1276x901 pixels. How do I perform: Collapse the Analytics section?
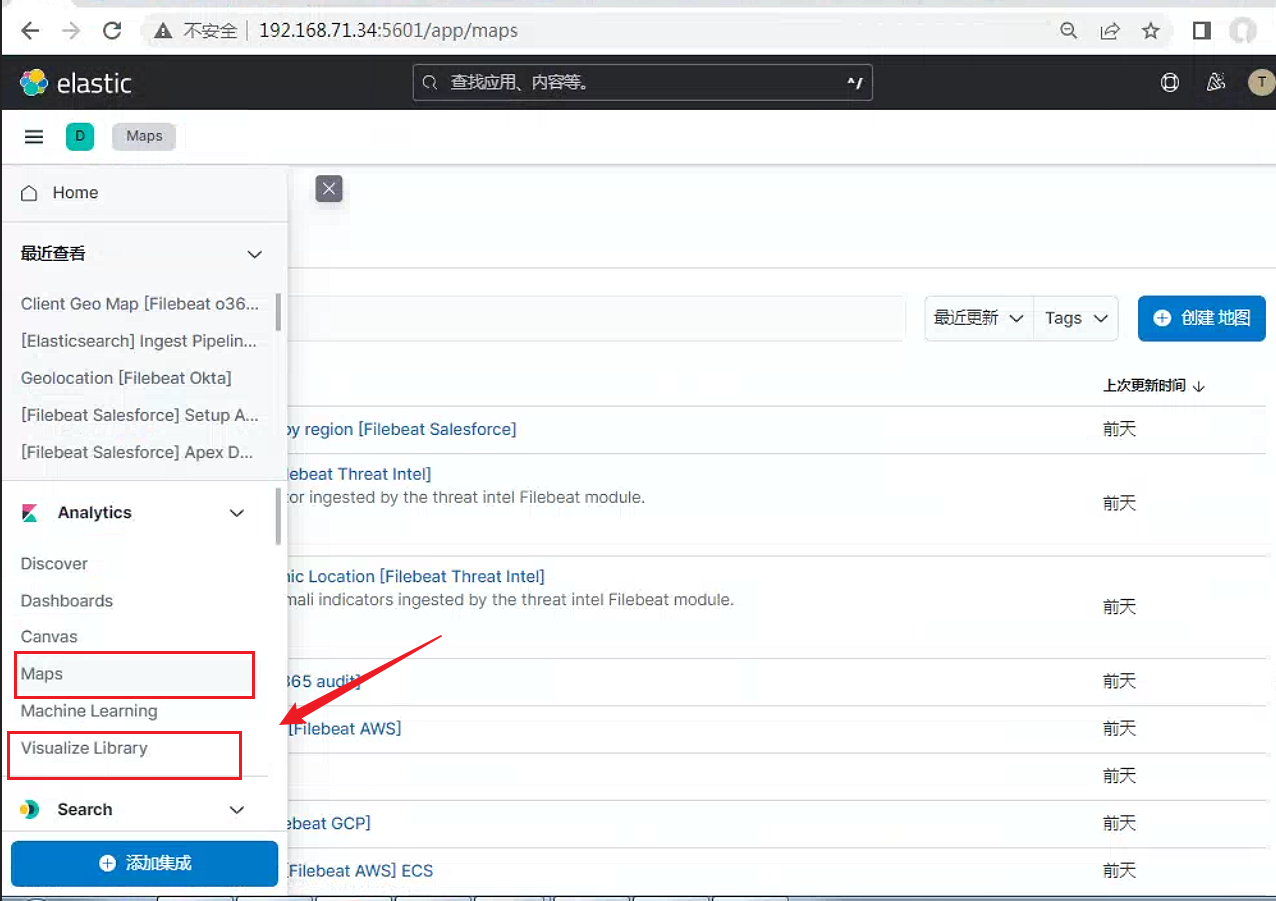[237, 513]
